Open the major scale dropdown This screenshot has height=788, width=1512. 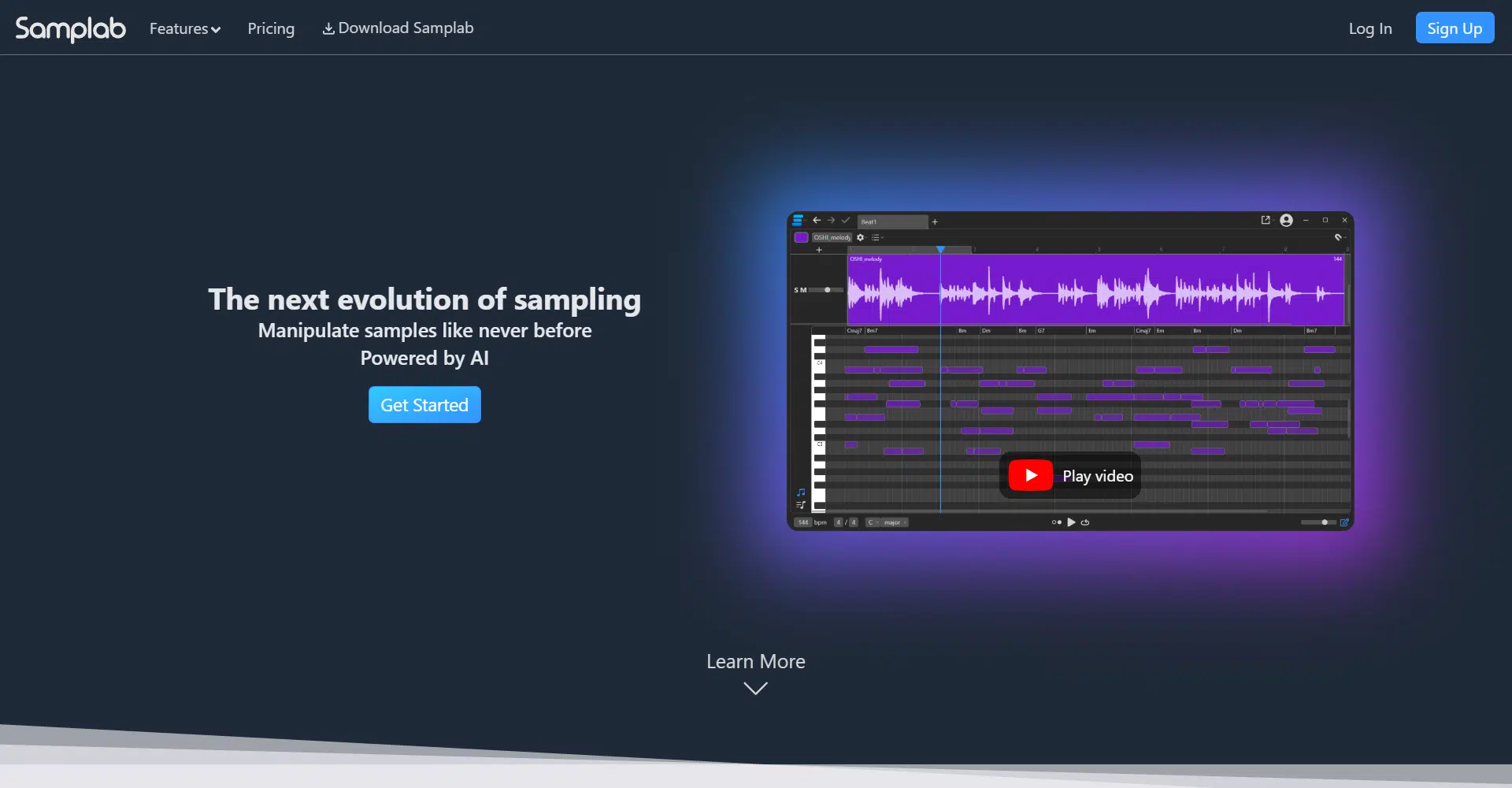click(894, 522)
